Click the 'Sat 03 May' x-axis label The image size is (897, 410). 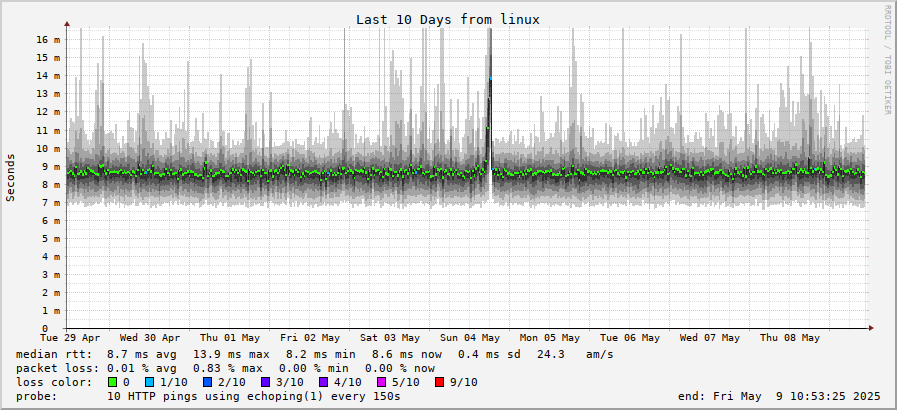click(x=390, y=338)
